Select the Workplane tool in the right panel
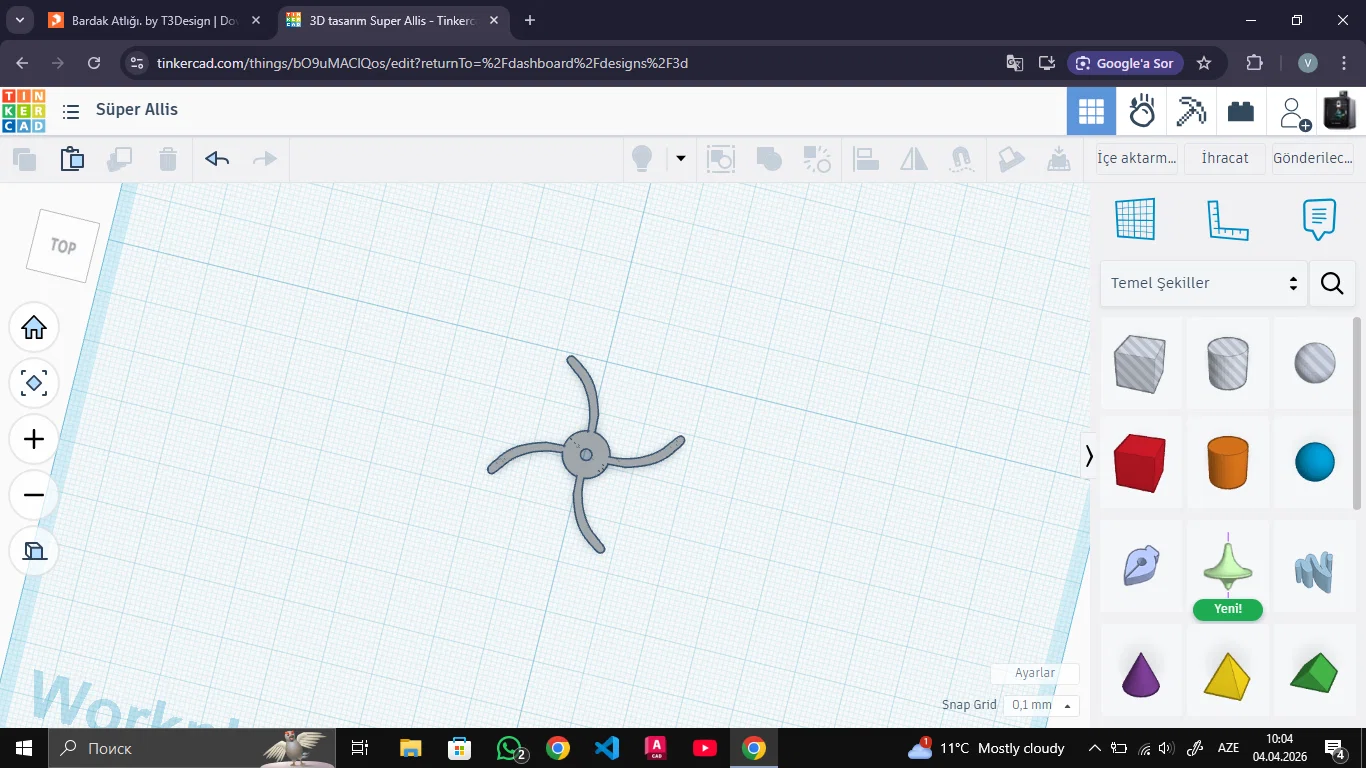 point(1135,219)
